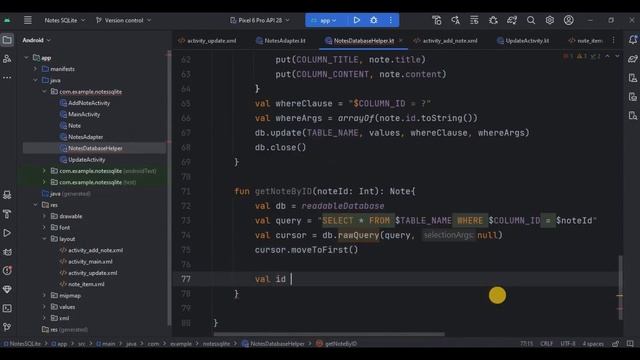This screenshot has height=360, width=640.
Task: Select MainActivity in project tree
Action: pyautogui.click(x=80, y=114)
